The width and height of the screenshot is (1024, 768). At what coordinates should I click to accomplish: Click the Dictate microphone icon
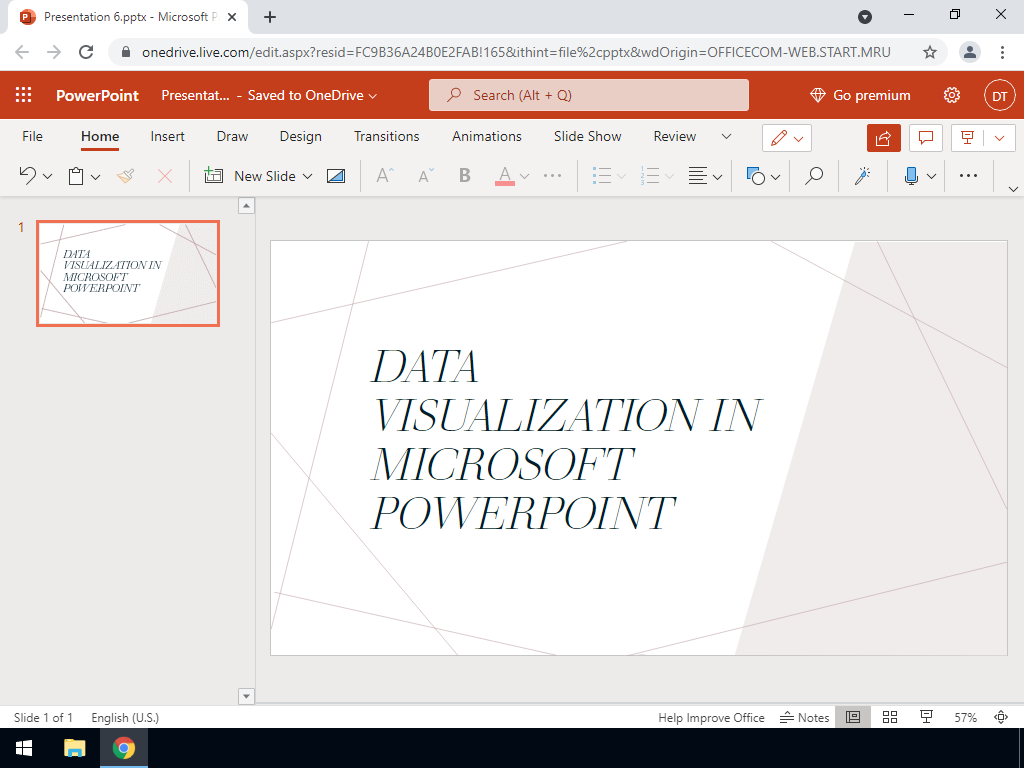click(x=911, y=176)
